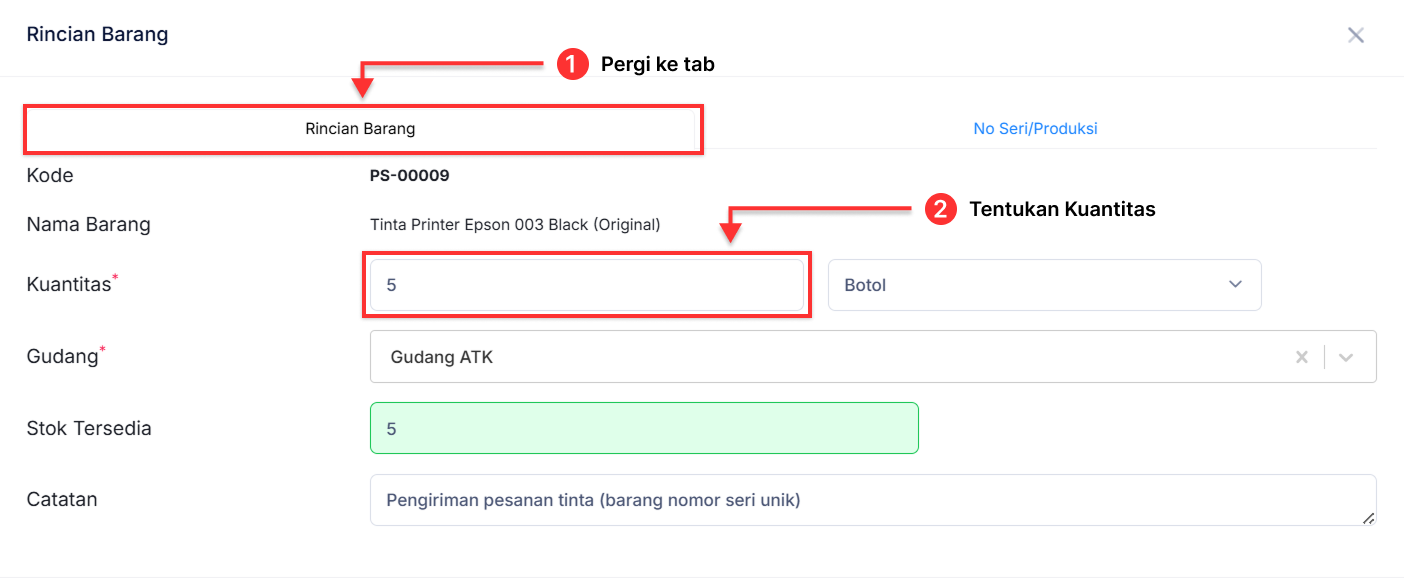Viewport: 1404px width, 578px height.
Task: Clear the Gudang ATK selection using the X icon
Action: point(1302,356)
